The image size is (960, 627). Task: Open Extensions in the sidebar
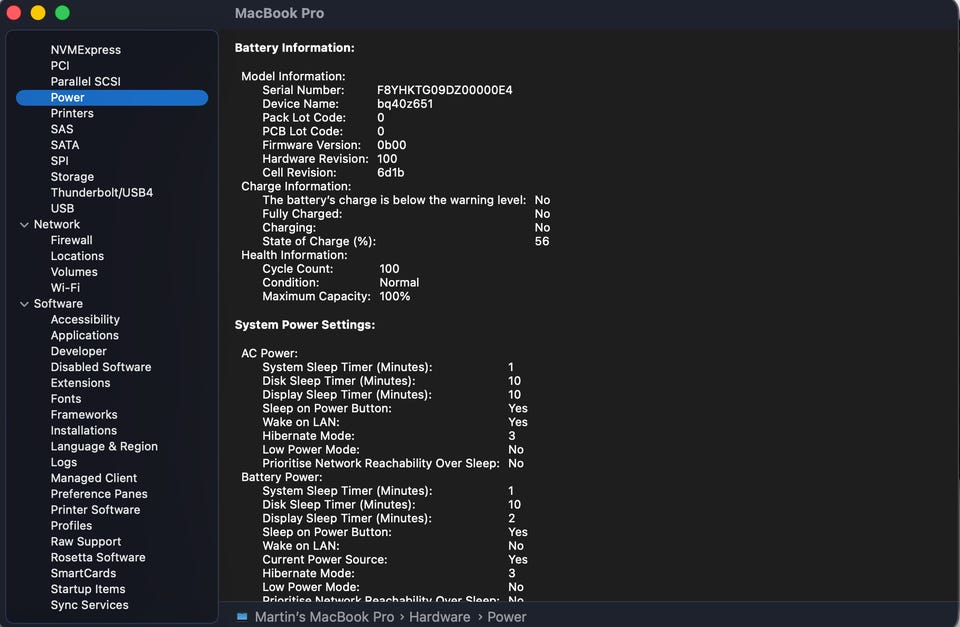(80, 383)
